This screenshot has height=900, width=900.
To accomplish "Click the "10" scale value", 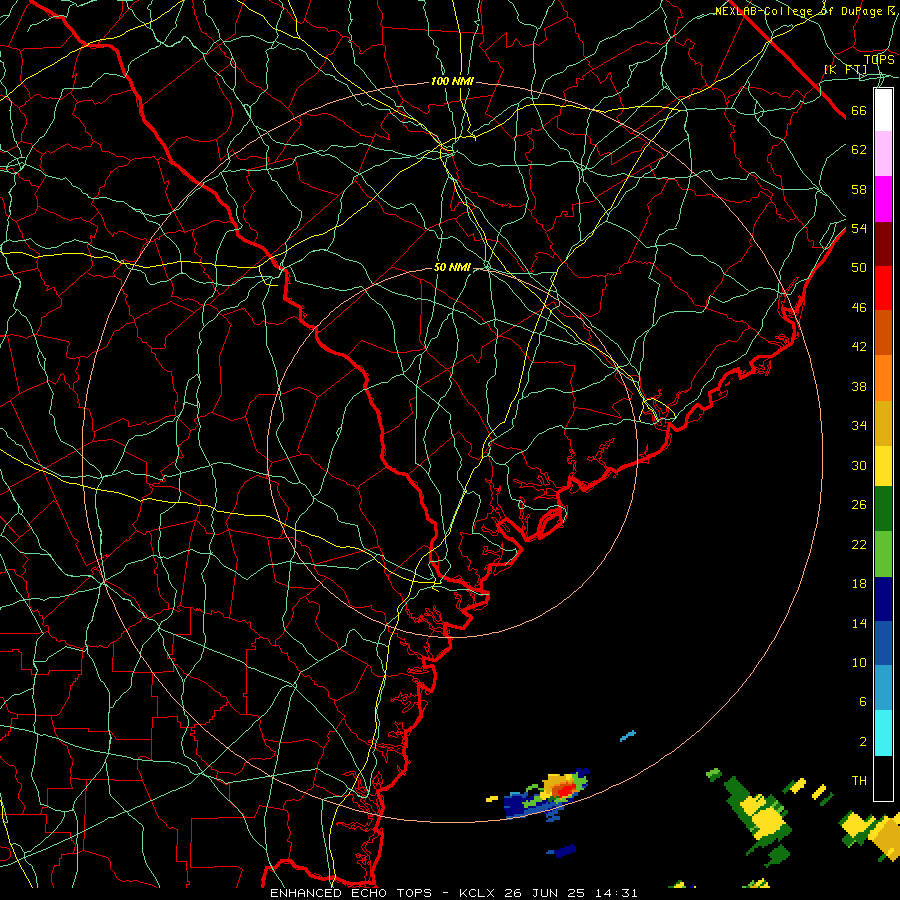I will coord(859,663).
